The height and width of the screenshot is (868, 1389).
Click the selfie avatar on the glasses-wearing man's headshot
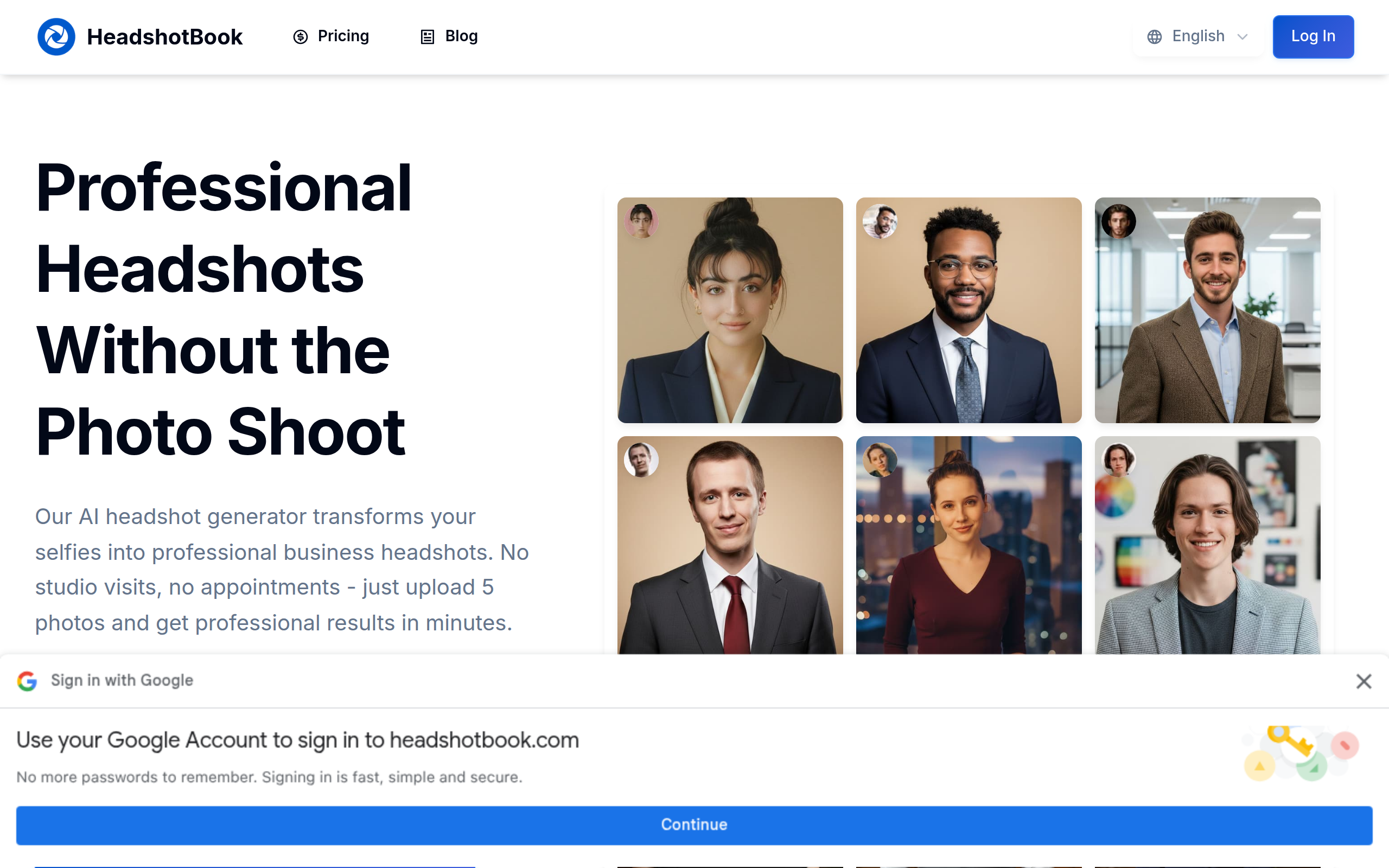tap(881, 221)
